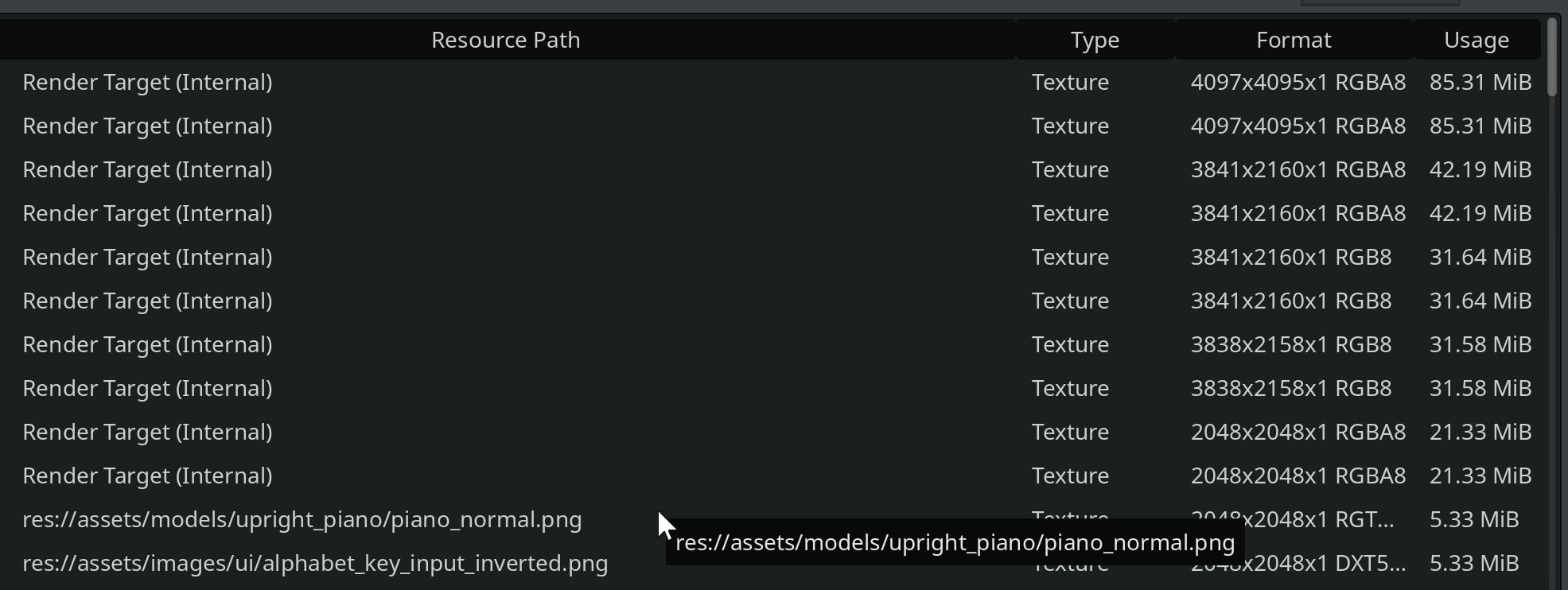Select the first 3841x2160x1 RGB8 texture
Viewport: 1568px width, 590px height.
tap(318, 257)
